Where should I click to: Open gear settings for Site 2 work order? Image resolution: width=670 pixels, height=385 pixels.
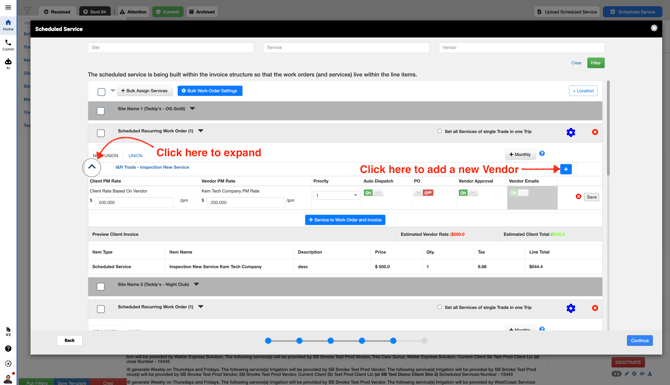[571, 308]
